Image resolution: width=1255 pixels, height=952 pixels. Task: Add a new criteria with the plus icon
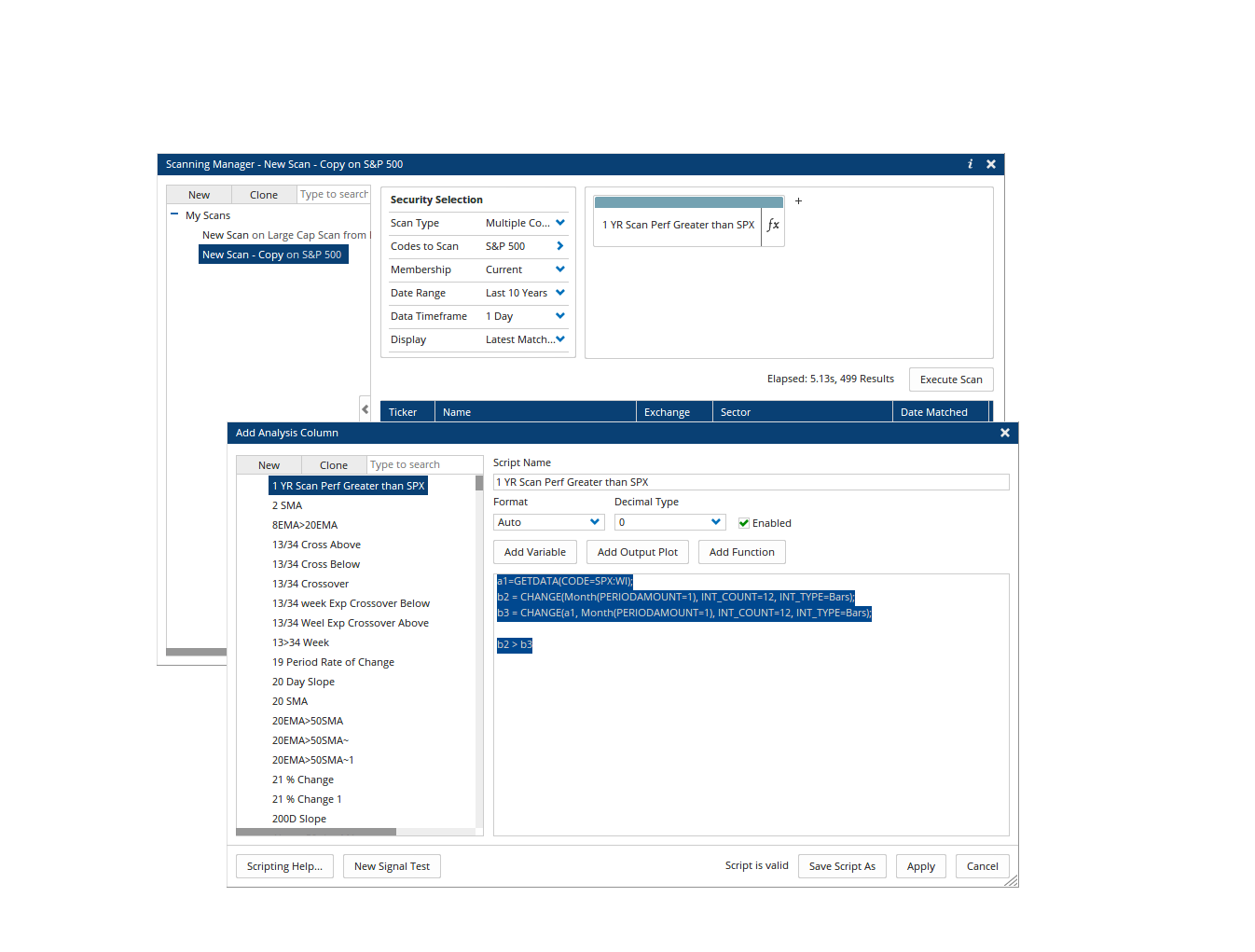(798, 200)
